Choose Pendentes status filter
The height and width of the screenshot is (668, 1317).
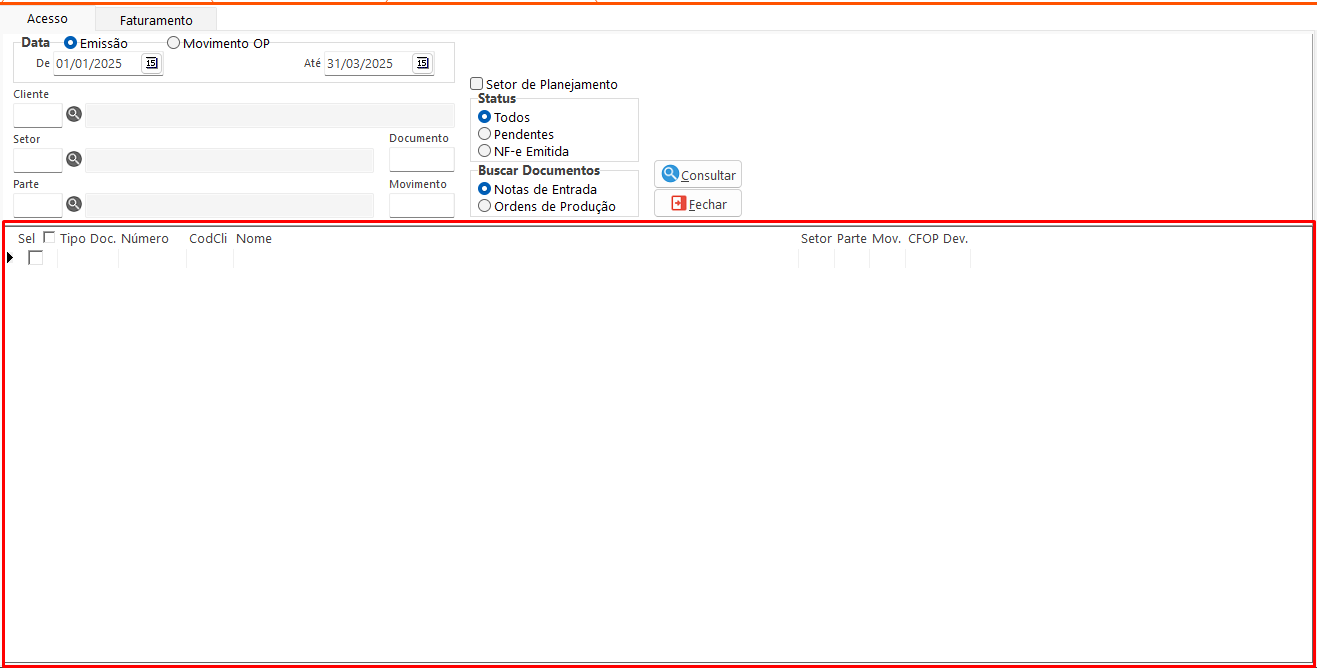[485, 134]
